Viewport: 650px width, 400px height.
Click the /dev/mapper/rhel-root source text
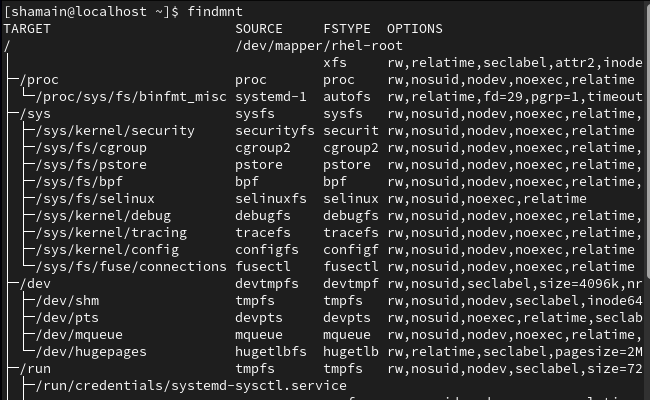click(x=319, y=46)
